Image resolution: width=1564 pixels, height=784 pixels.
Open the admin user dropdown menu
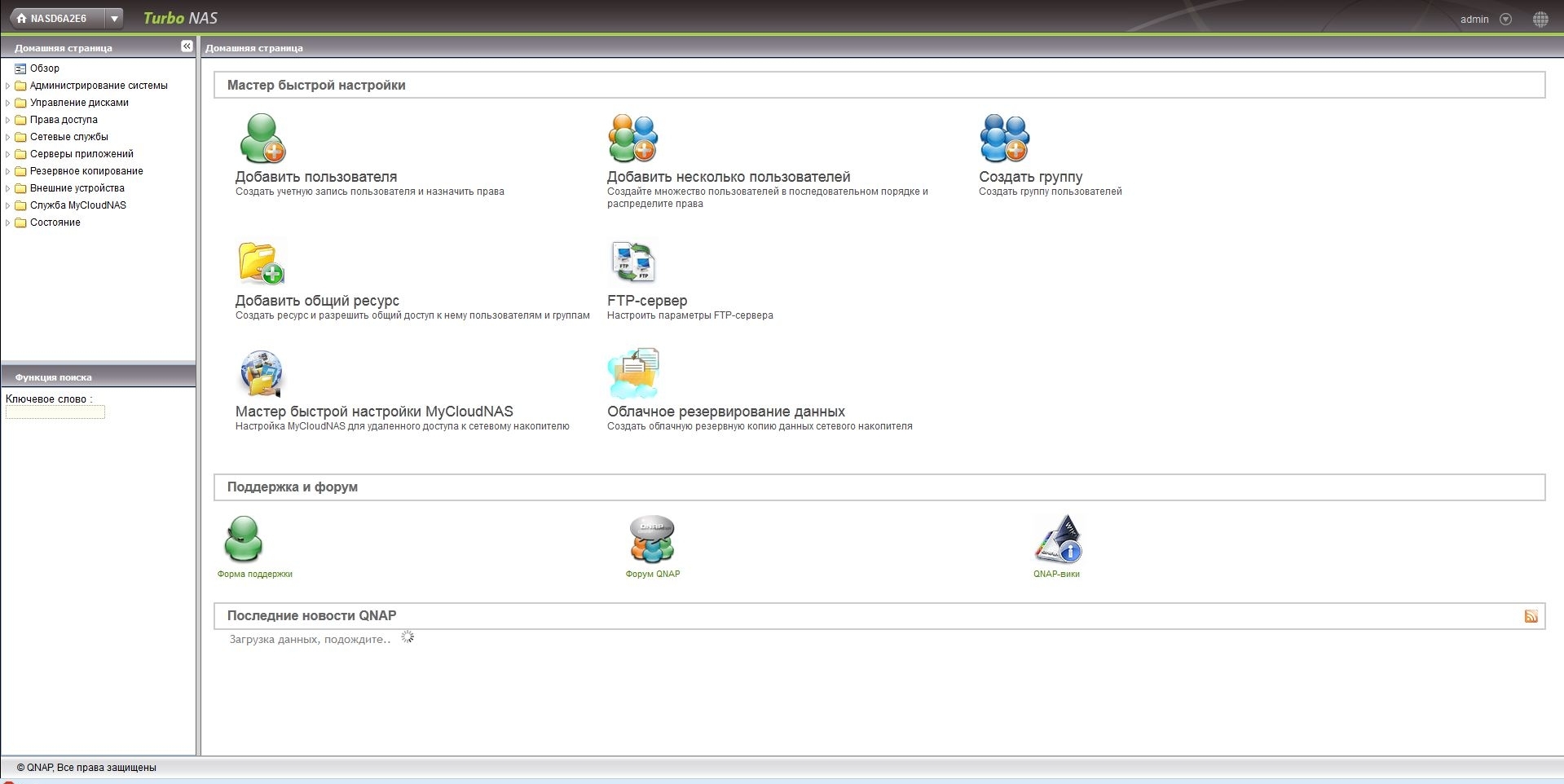click(x=1505, y=19)
